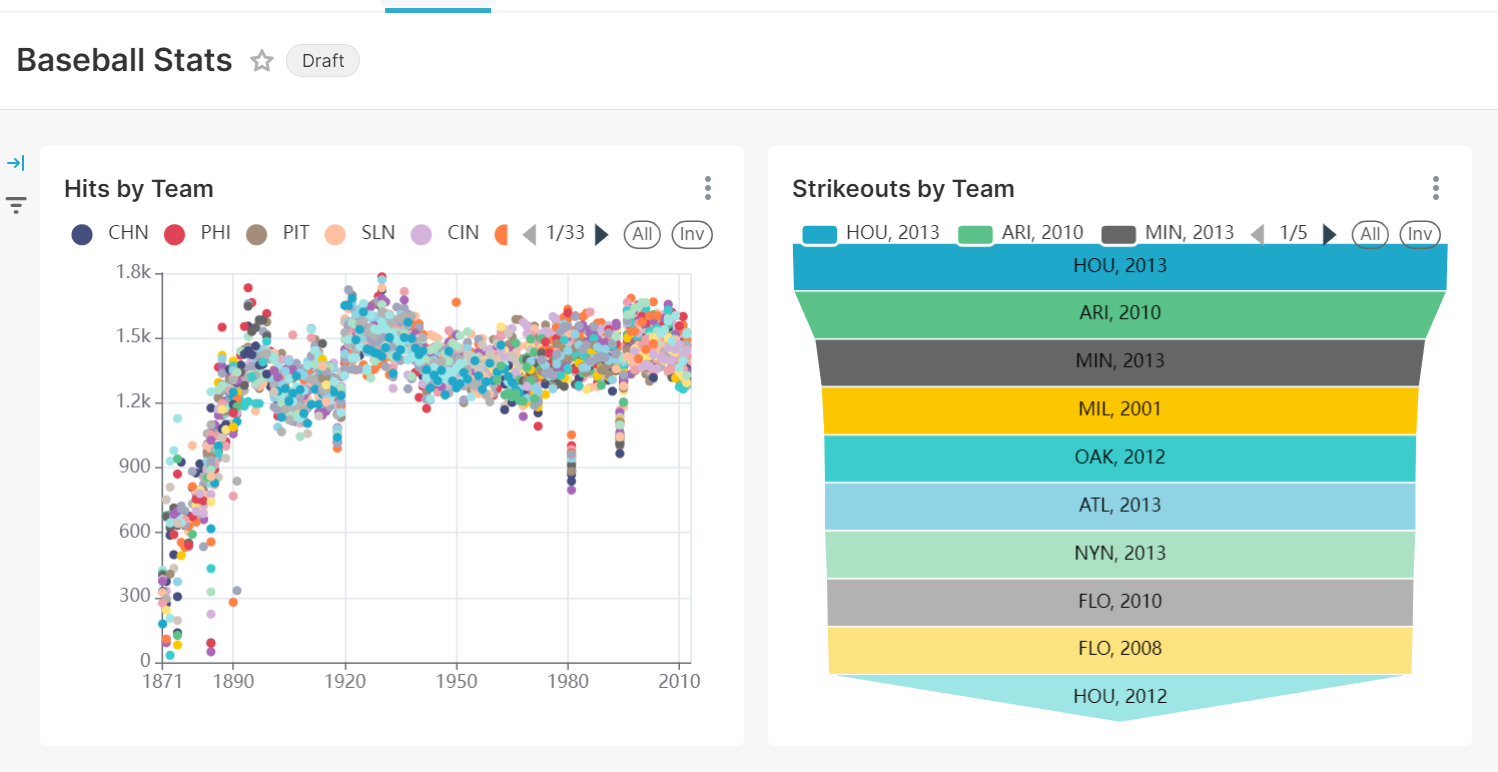
Task: Open the filters icon in the sidebar
Action: (x=16, y=204)
